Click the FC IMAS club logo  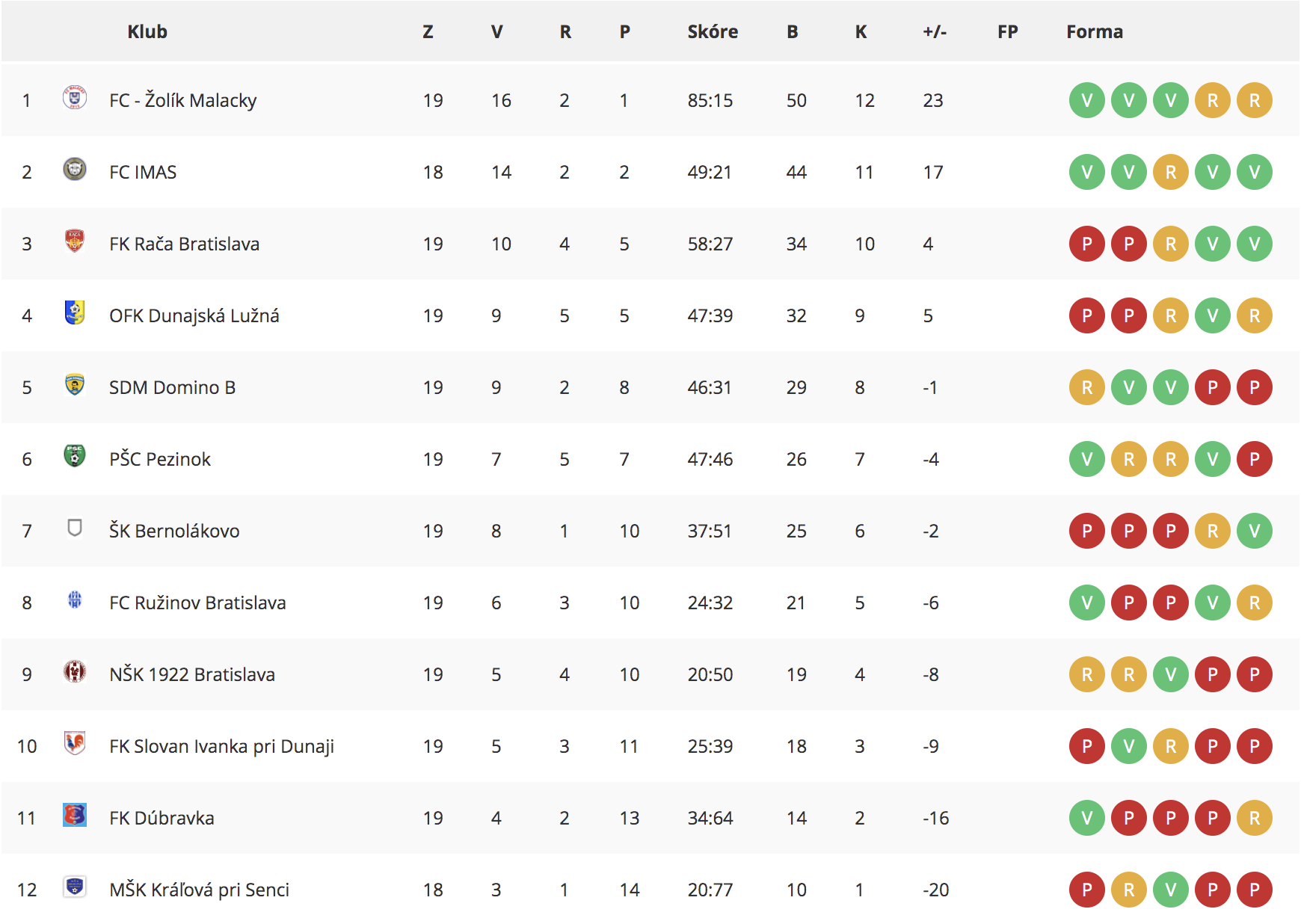75,169
